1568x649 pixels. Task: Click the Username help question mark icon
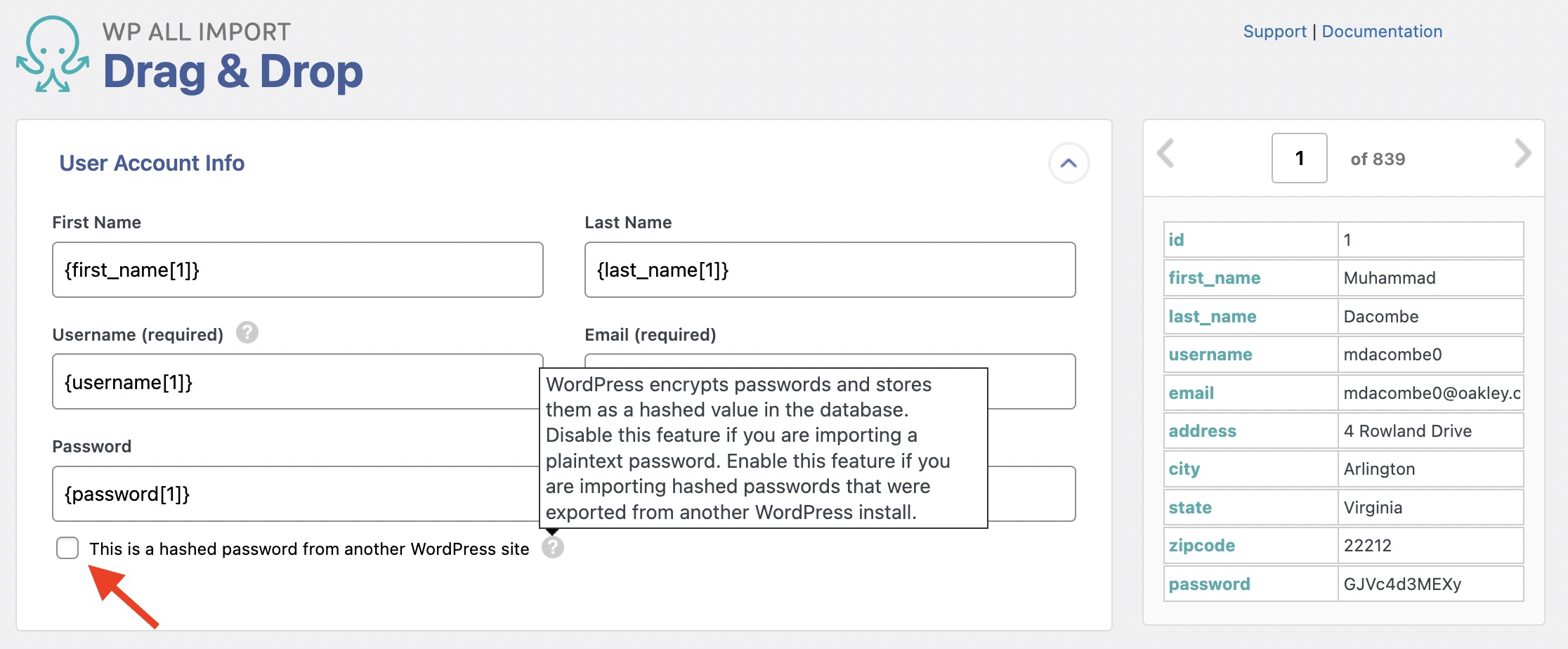(247, 333)
